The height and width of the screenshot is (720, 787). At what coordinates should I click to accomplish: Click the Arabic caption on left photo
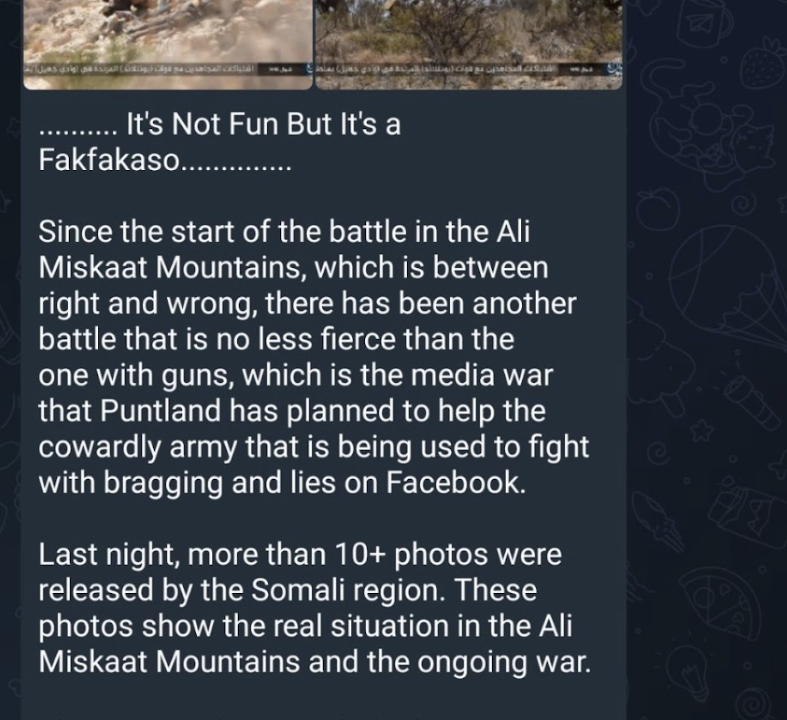(141, 68)
